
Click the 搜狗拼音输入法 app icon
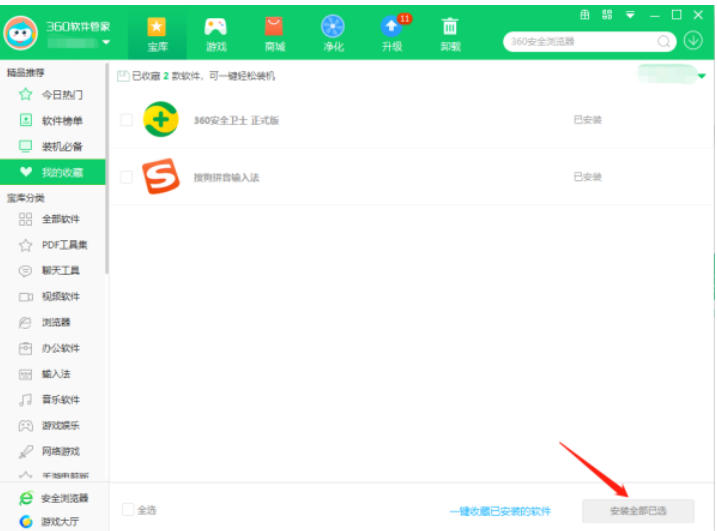point(158,177)
